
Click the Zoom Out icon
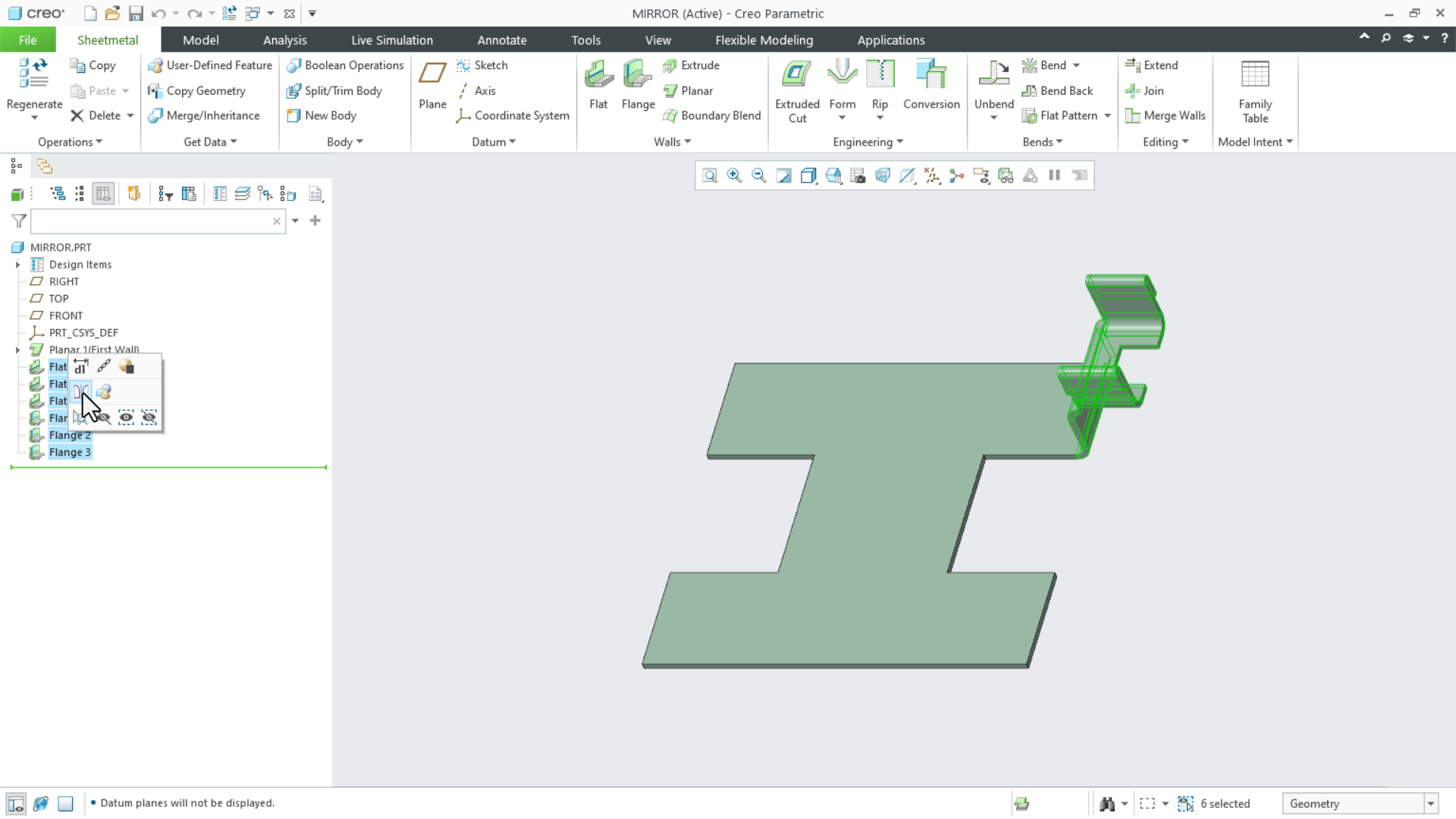[758, 176]
